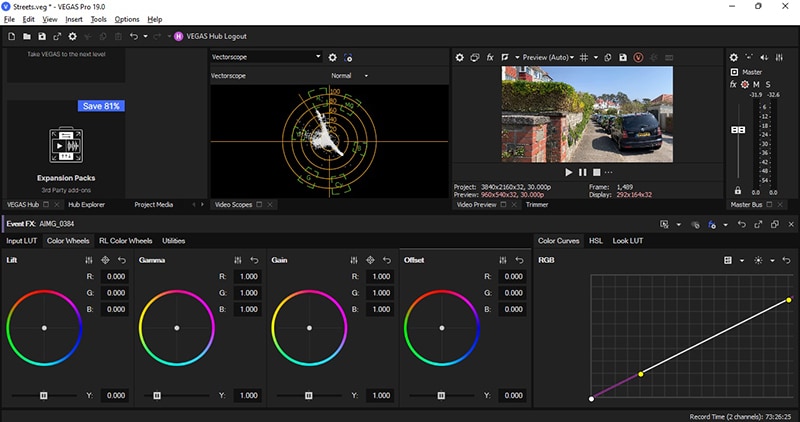The width and height of the screenshot is (800, 422).
Task: Open project properties gear in main toolbar
Action: (72, 37)
